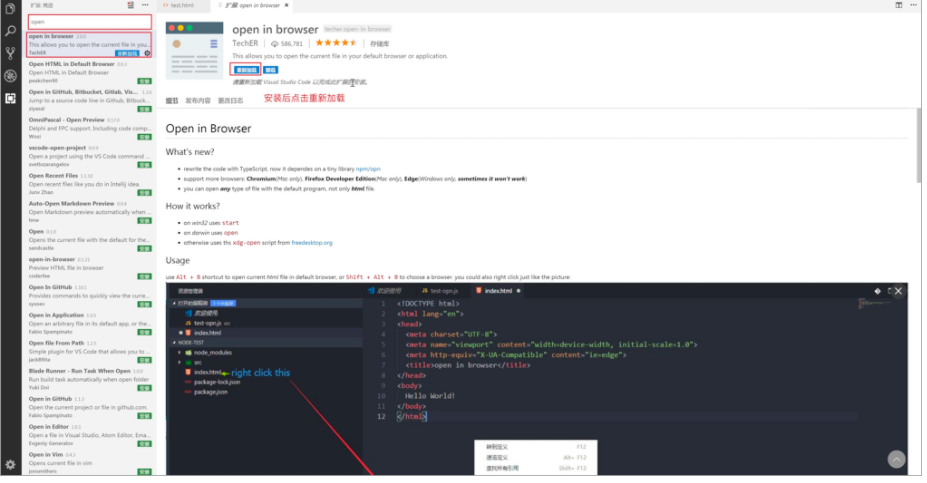This screenshot has width=927, height=483.
Task: Select Open in Application list entry
Action: coord(89,323)
